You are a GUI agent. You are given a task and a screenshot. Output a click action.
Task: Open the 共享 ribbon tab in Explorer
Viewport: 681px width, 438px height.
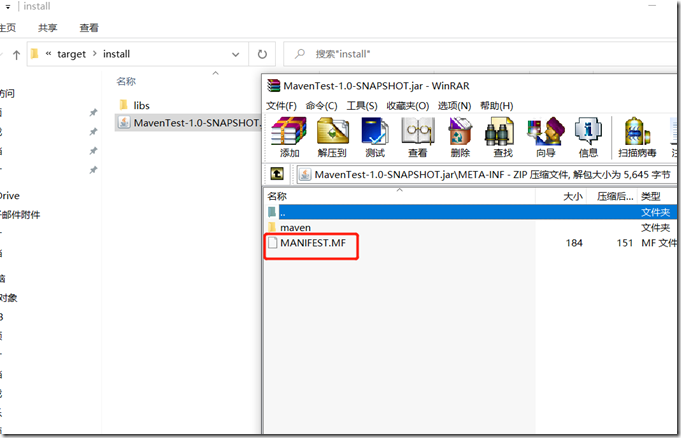pos(47,28)
